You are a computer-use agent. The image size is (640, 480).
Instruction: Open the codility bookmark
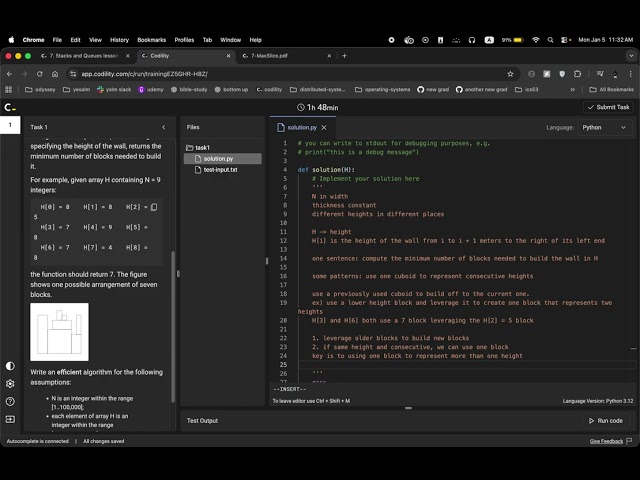tap(269, 89)
